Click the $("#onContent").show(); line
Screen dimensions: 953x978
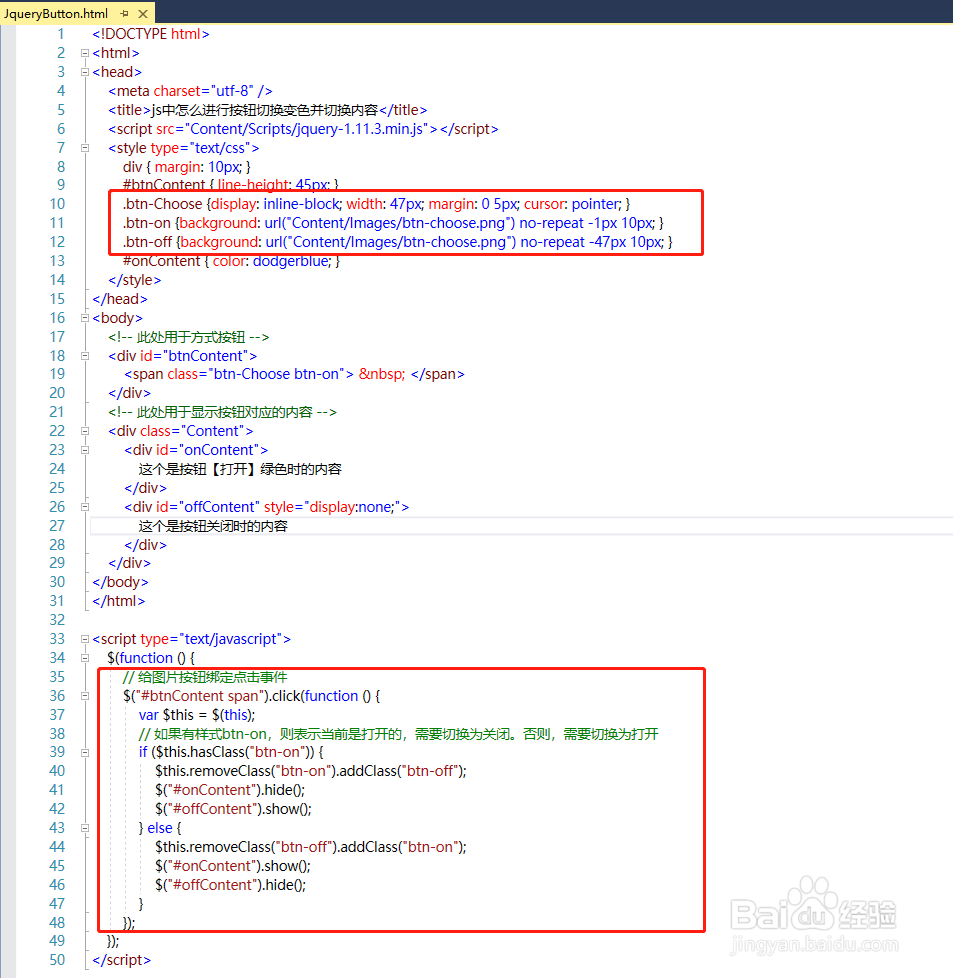[233, 866]
